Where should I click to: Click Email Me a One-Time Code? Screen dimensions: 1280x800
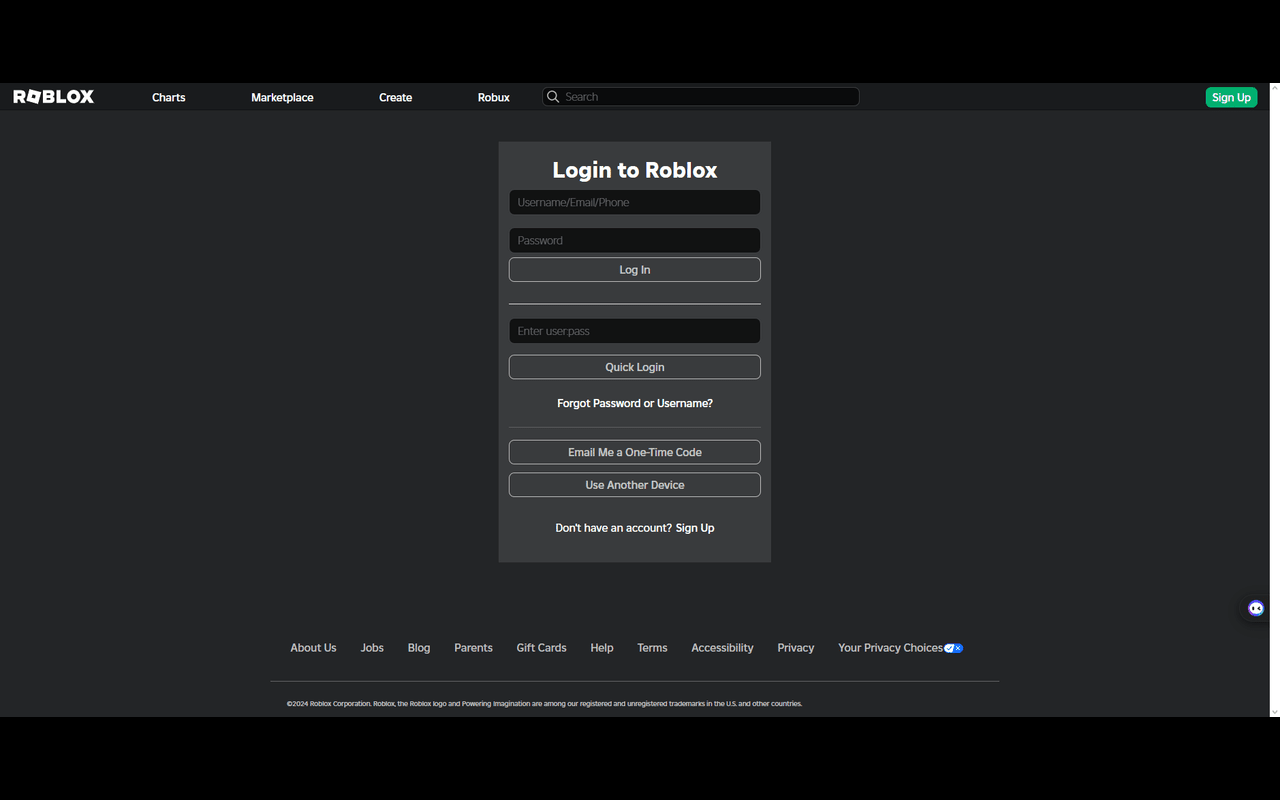tap(635, 452)
